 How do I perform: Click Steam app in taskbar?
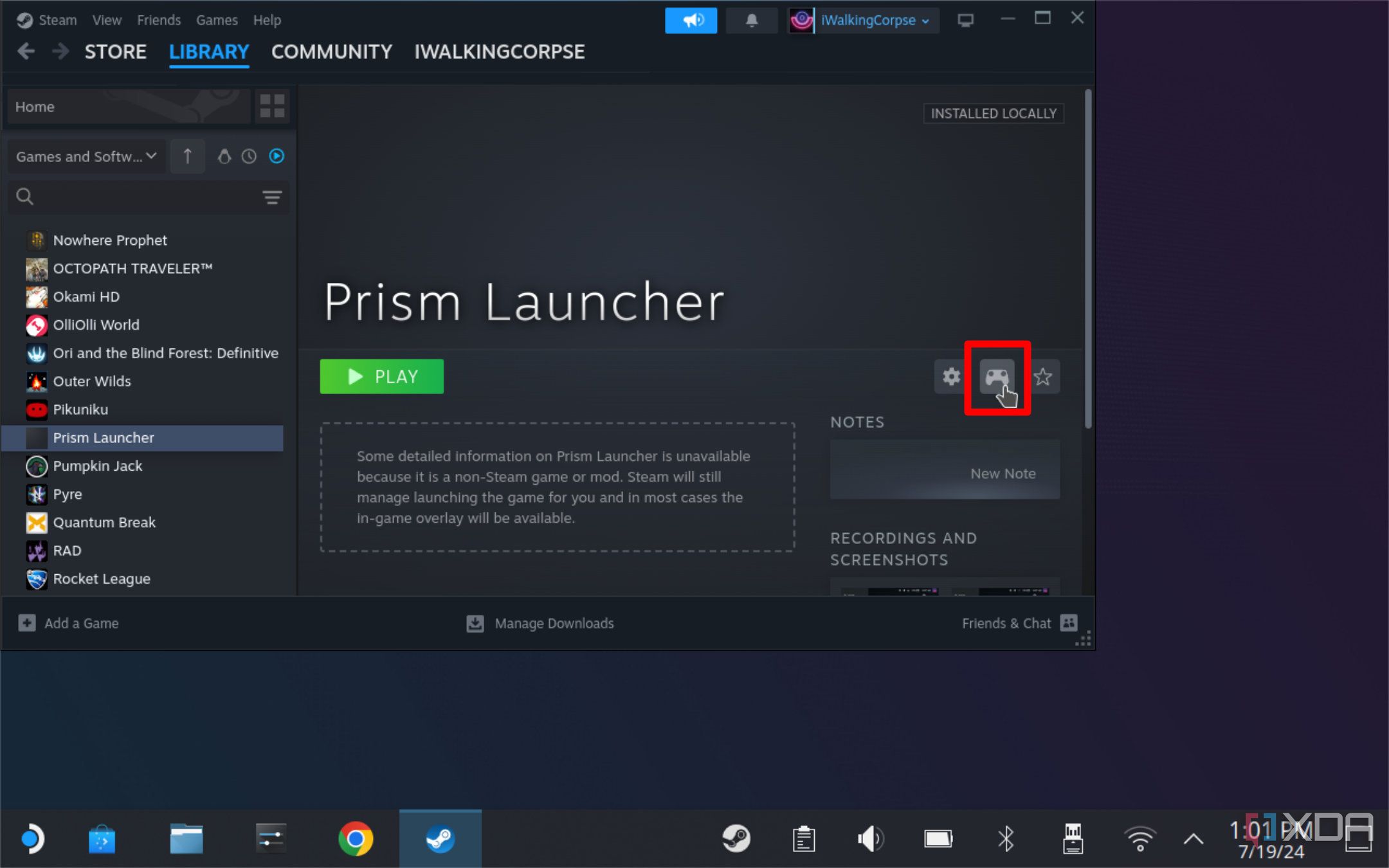click(x=440, y=838)
